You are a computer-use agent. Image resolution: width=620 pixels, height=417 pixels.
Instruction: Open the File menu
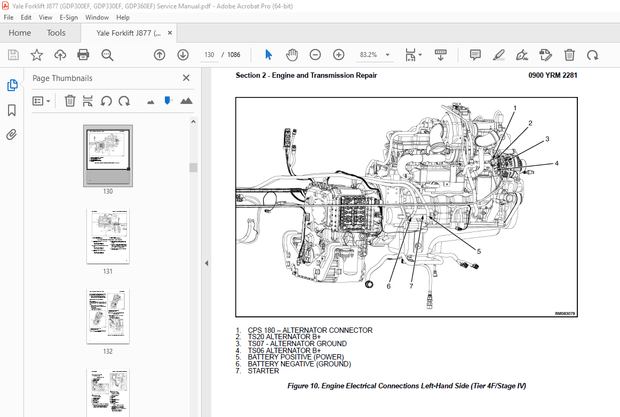pyautogui.click(x=8, y=17)
